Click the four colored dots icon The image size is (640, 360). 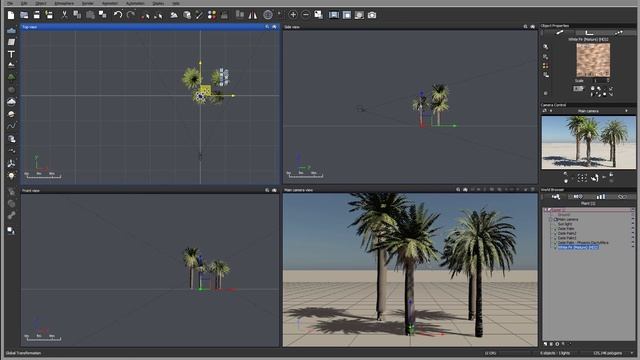tap(212, 15)
